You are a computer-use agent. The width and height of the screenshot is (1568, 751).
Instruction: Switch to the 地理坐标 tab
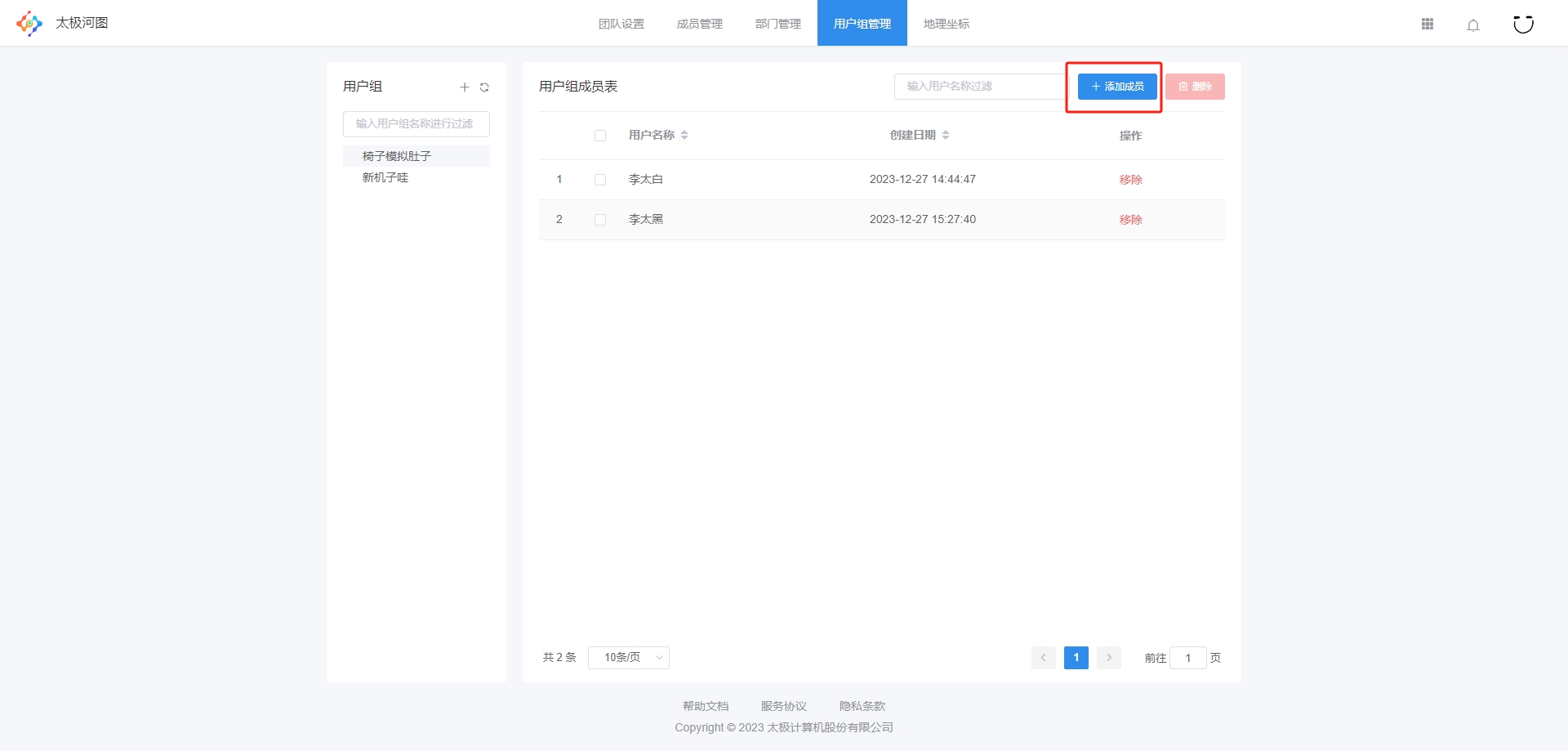point(947,24)
